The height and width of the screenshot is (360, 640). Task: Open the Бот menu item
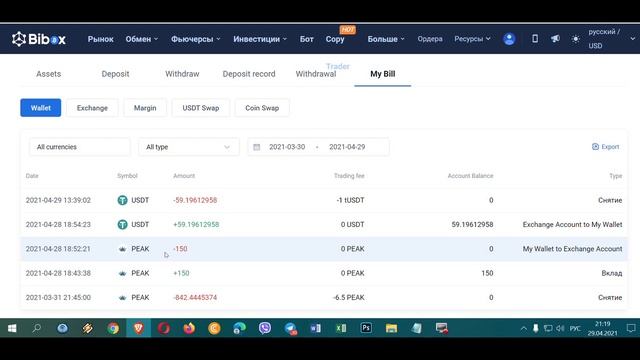coord(307,39)
